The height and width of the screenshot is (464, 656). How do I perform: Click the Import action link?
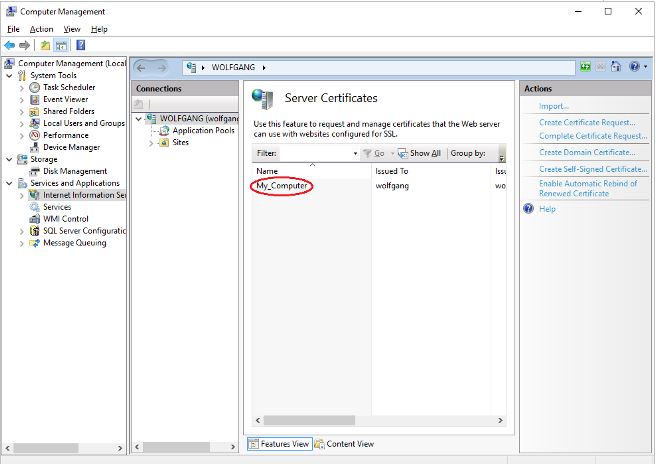click(x=554, y=106)
